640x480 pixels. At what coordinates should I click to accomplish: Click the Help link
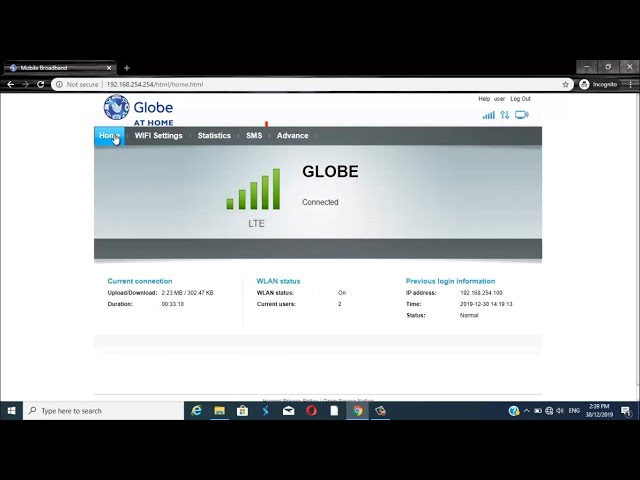484,99
